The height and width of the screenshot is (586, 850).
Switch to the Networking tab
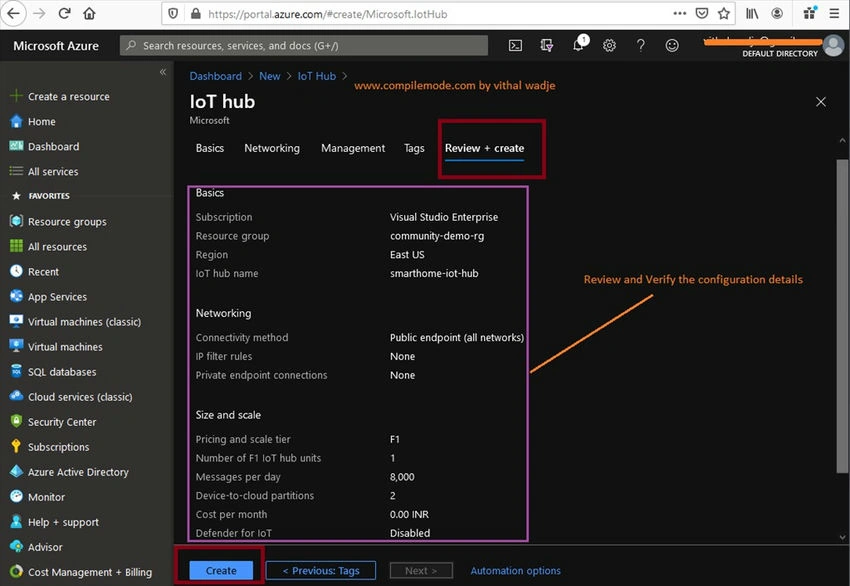pos(272,148)
